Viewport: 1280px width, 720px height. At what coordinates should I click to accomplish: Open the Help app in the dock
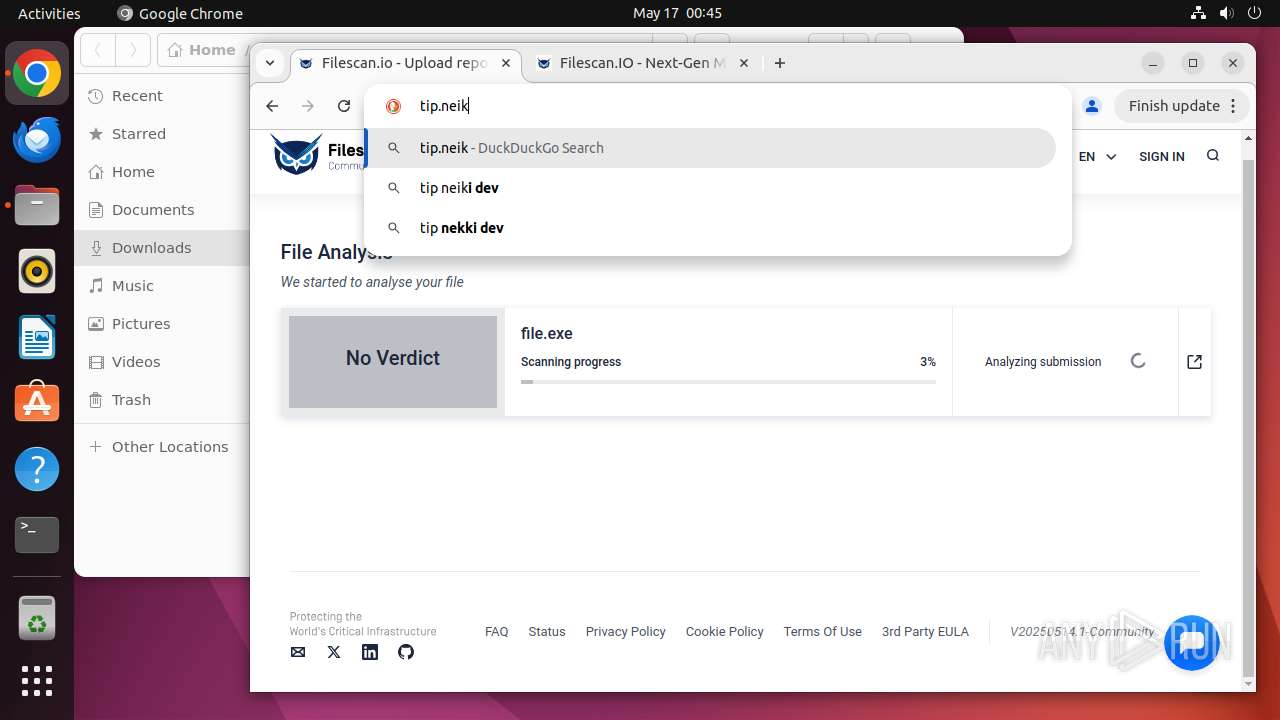click(x=37, y=469)
